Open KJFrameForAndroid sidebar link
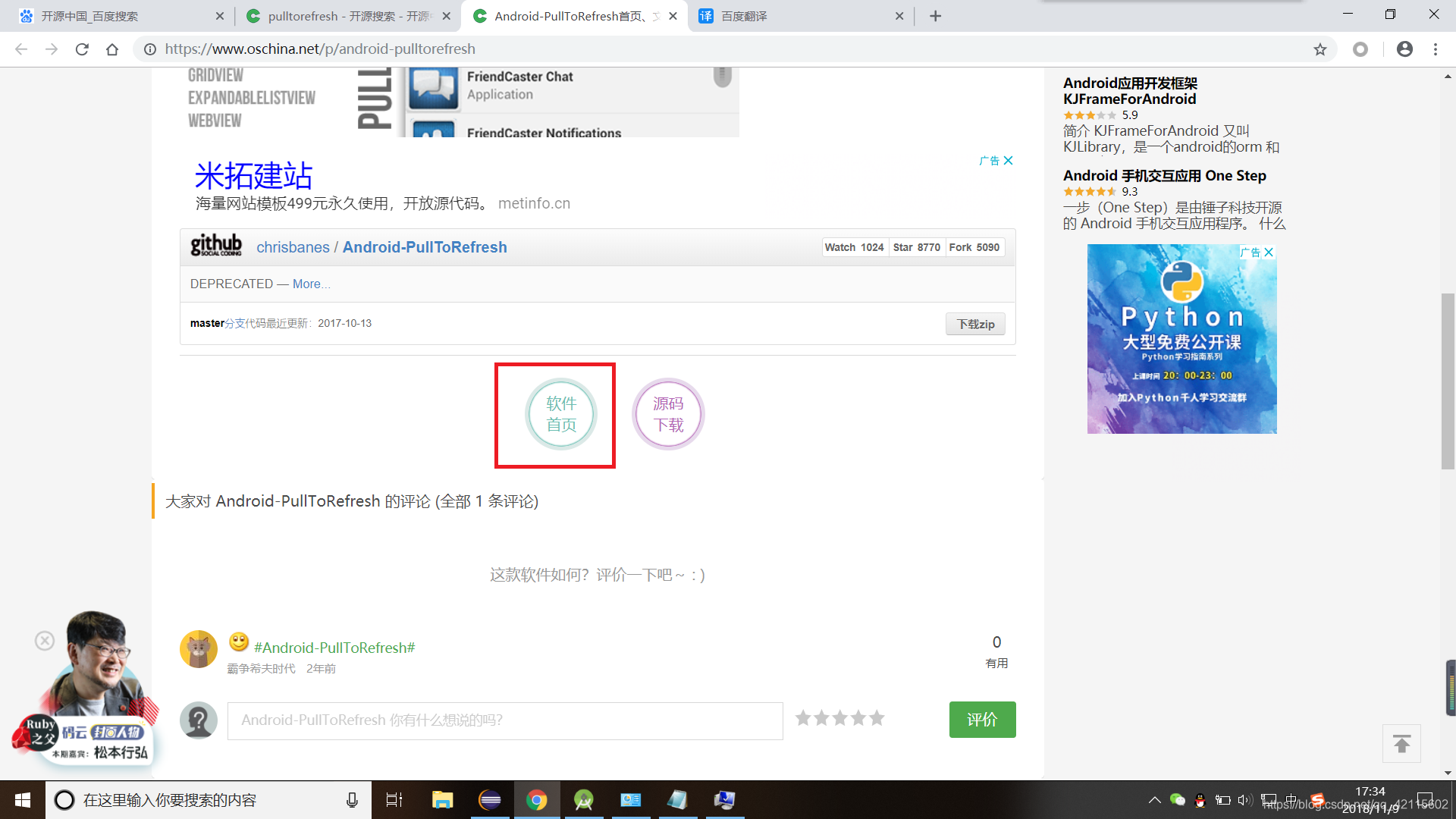1456x819 pixels. [1130, 91]
